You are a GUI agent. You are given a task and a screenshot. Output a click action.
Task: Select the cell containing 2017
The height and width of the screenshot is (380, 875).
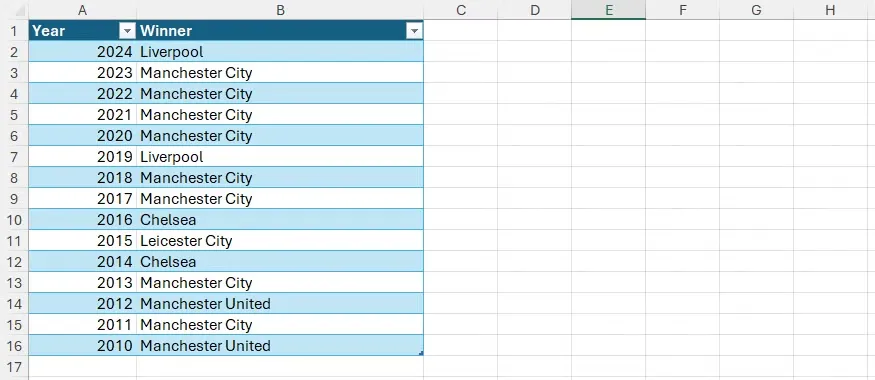click(x=83, y=199)
